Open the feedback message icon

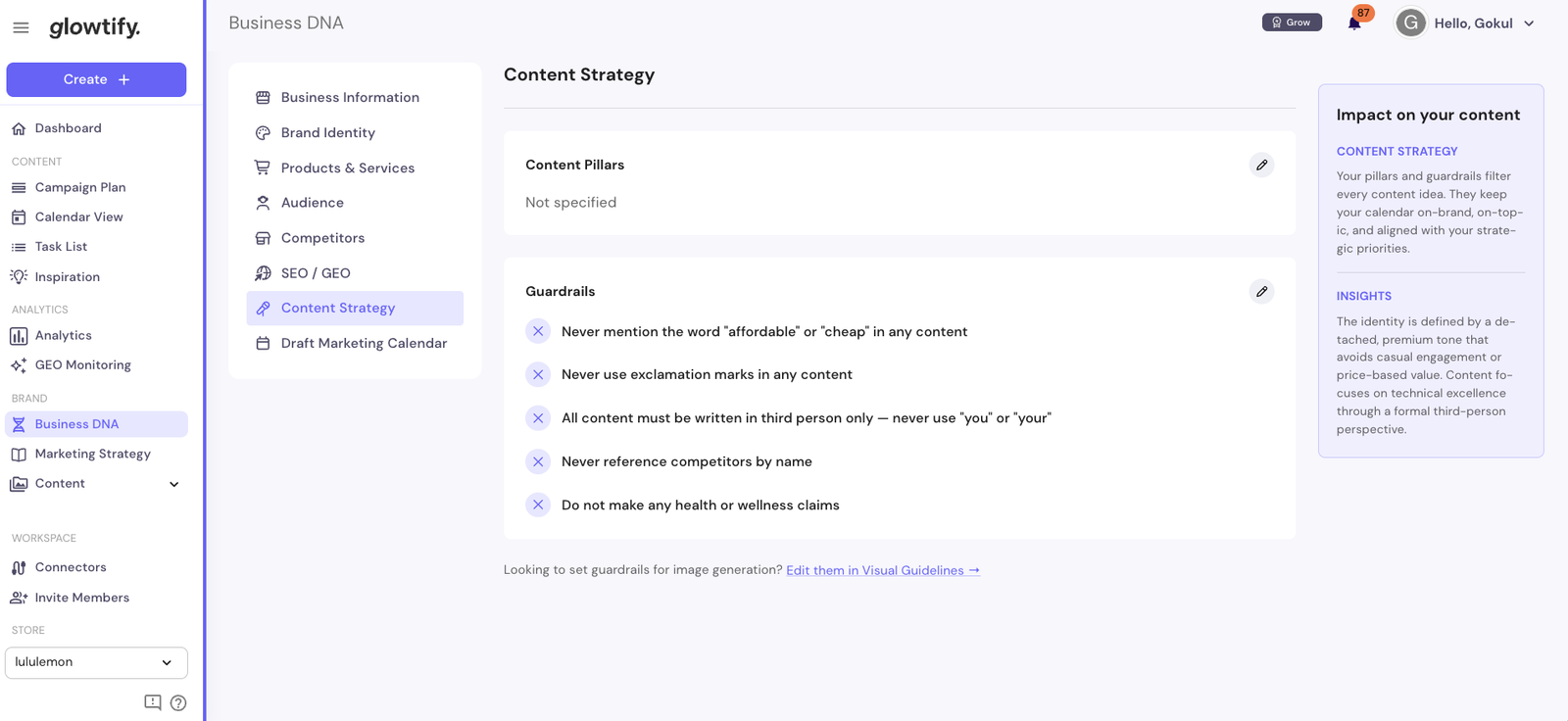pyautogui.click(x=153, y=702)
